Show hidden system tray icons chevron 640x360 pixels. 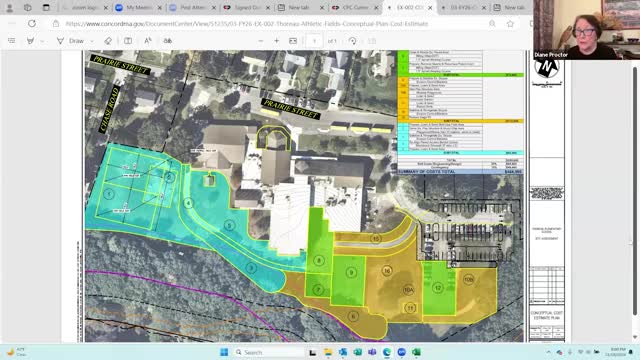[x=549, y=352]
